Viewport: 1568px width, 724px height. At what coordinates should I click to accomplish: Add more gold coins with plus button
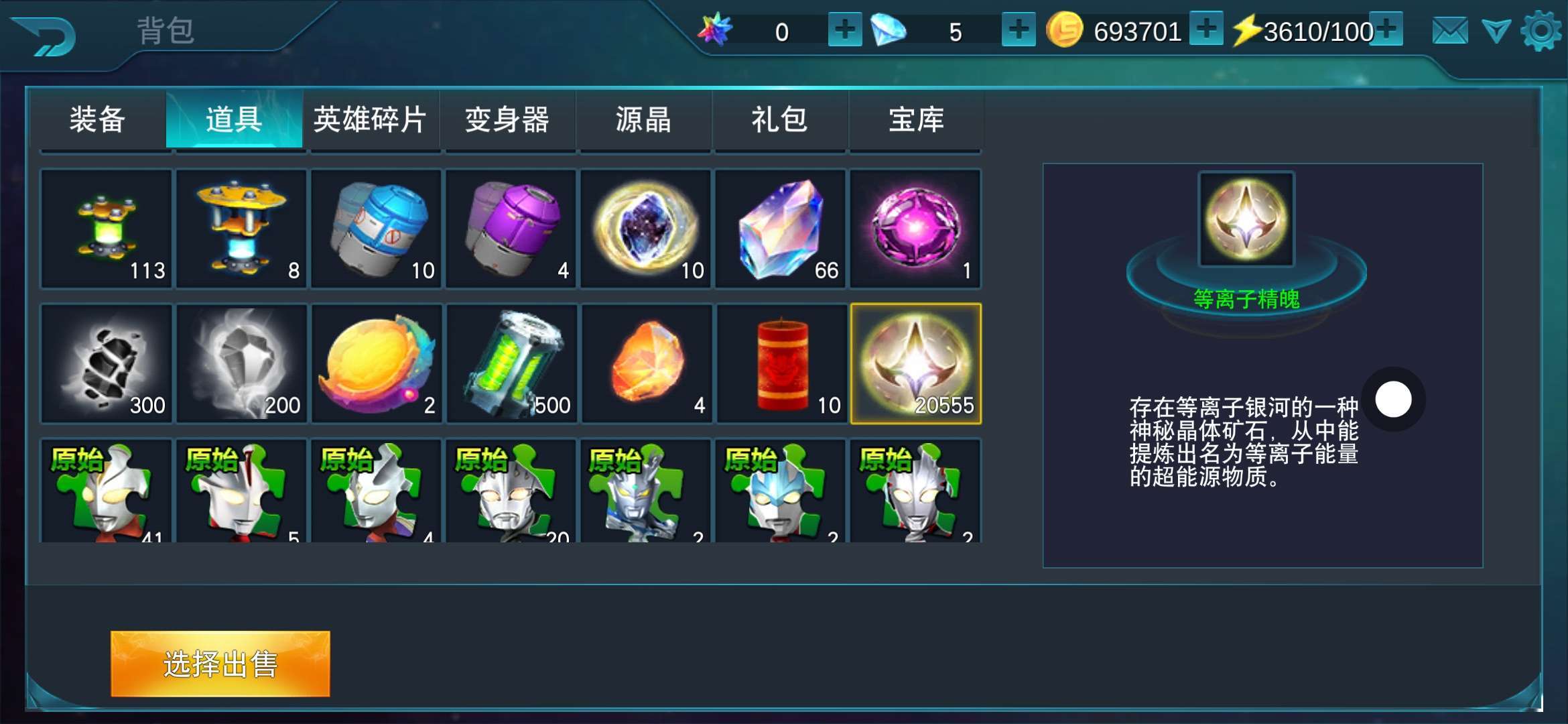(1206, 29)
